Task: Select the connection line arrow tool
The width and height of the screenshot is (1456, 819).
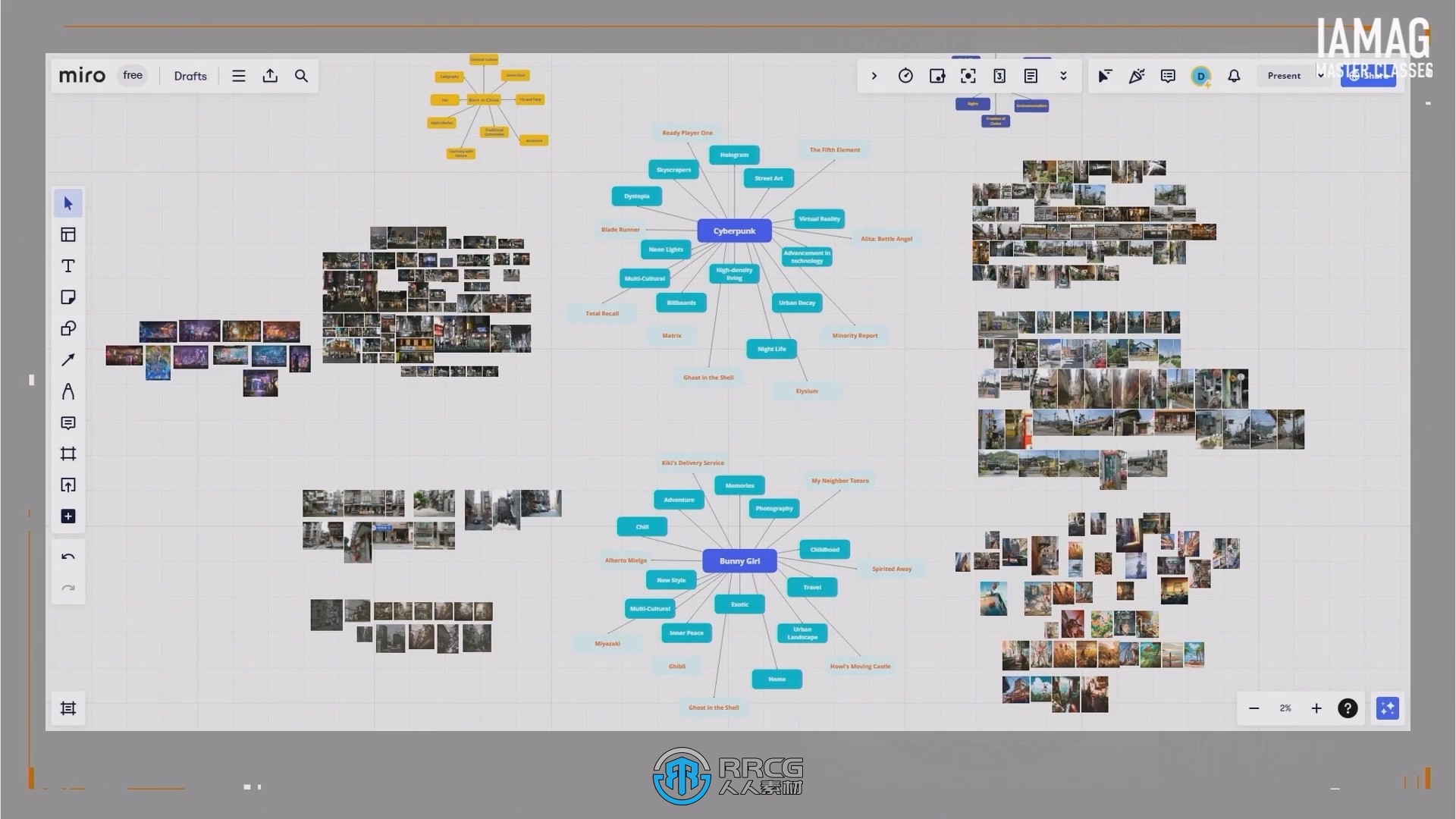Action: pos(68,359)
